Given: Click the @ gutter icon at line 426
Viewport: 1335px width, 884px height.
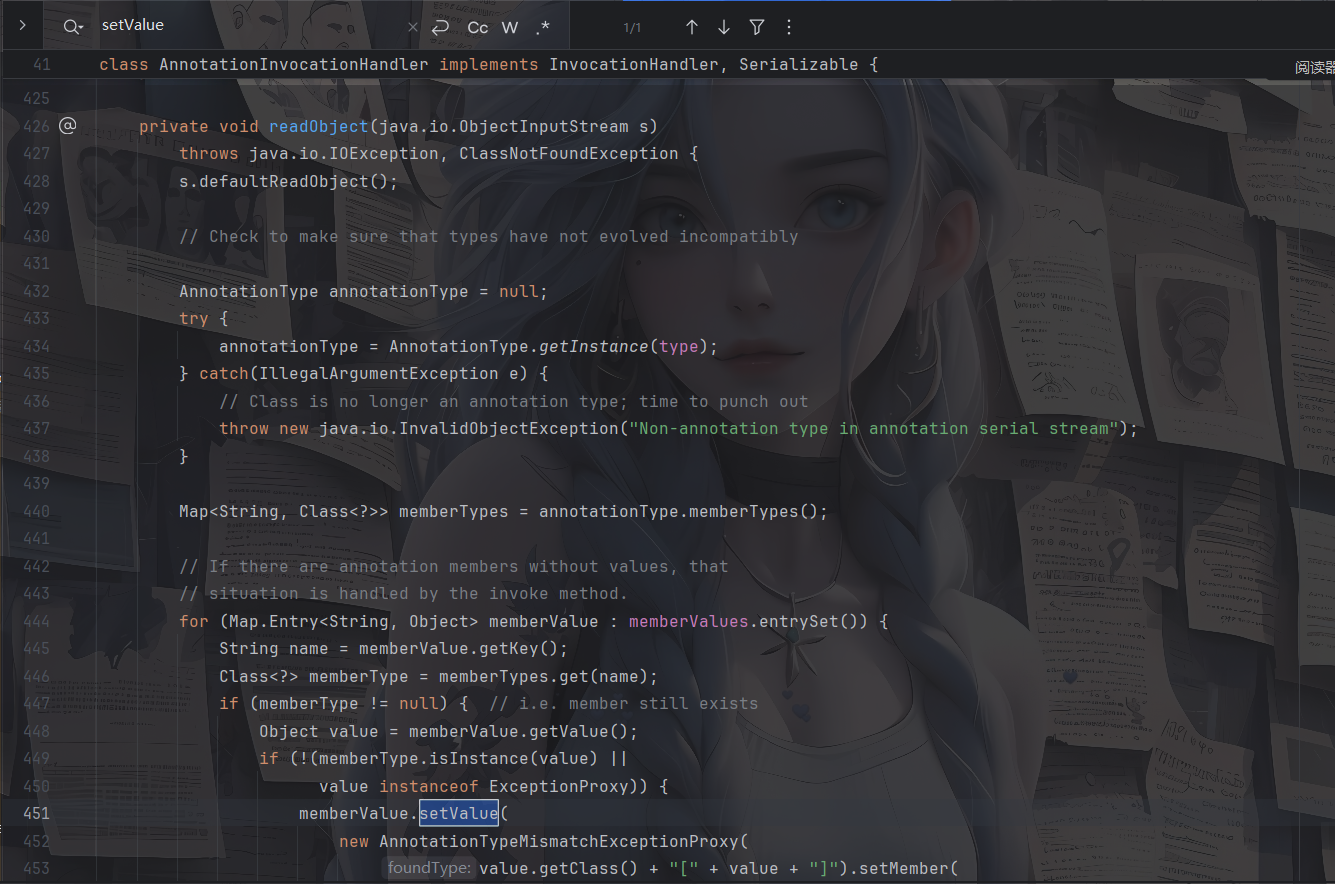Looking at the screenshot, I should point(67,126).
